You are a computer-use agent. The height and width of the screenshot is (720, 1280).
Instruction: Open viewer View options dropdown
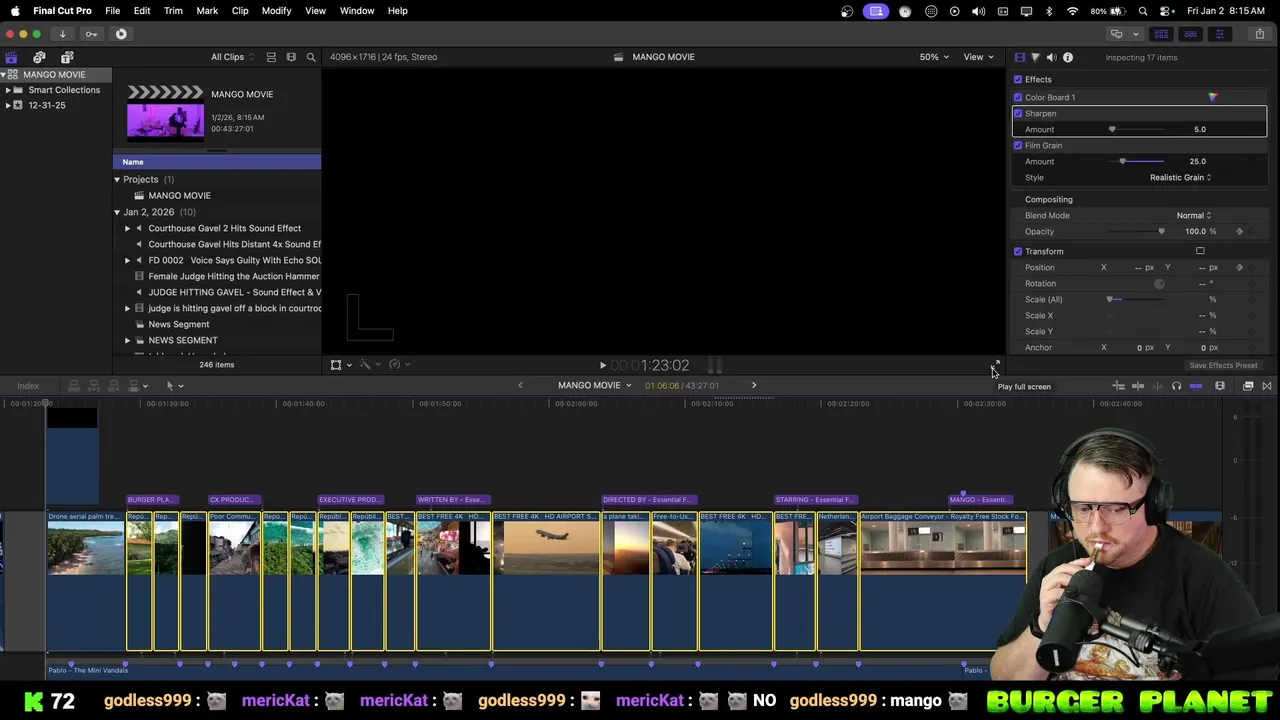[977, 57]
